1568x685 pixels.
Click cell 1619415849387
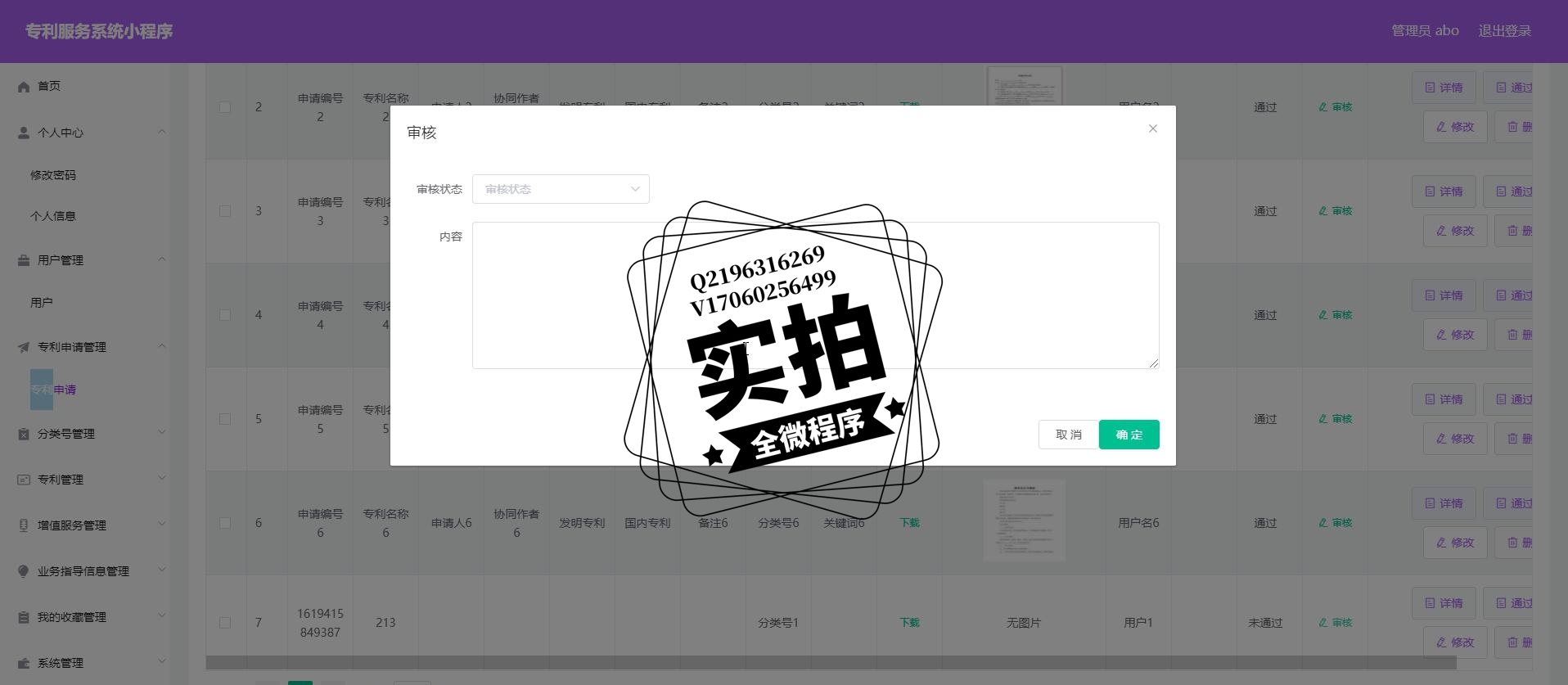coord(320,623)
